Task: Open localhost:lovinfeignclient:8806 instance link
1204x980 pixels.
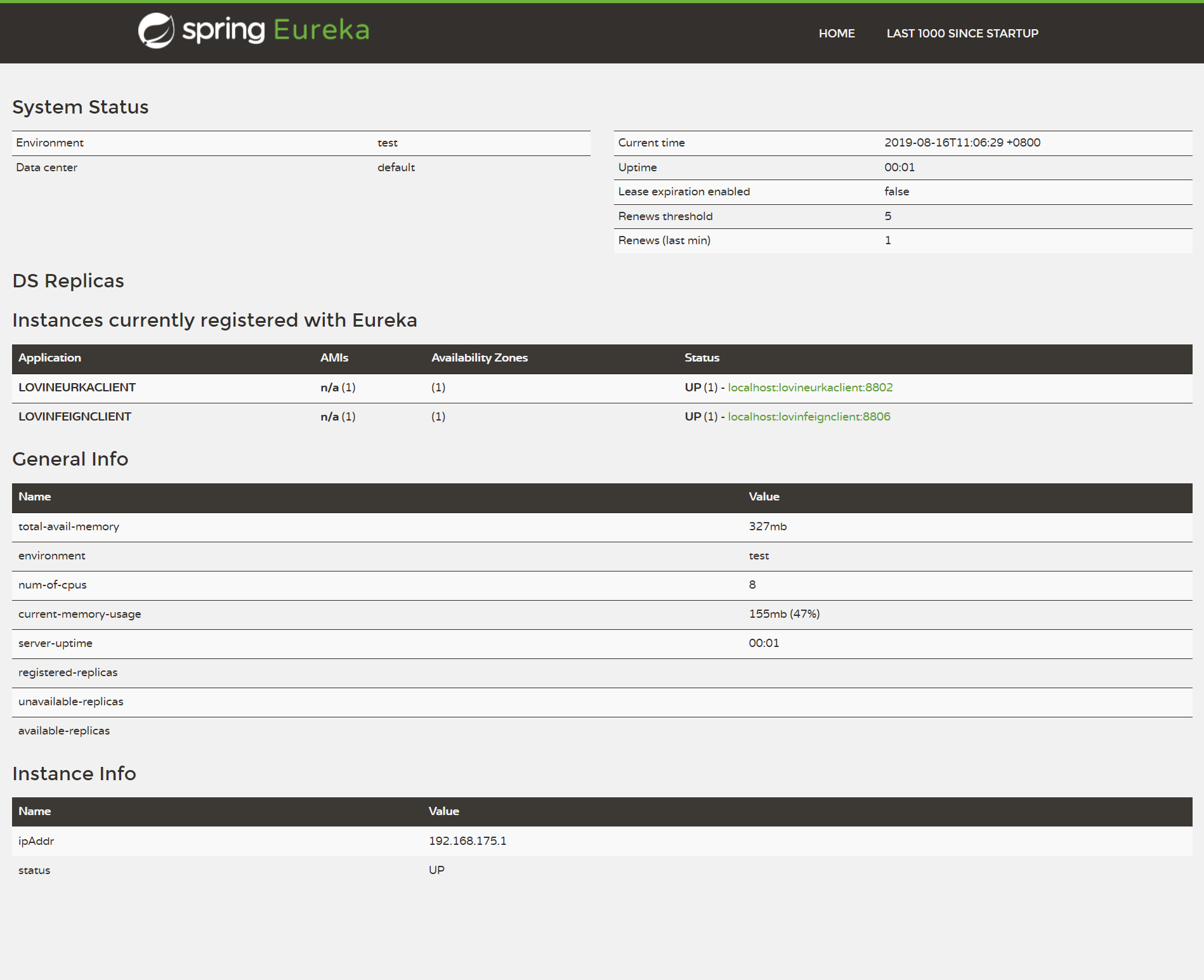Action: (809, 417)
